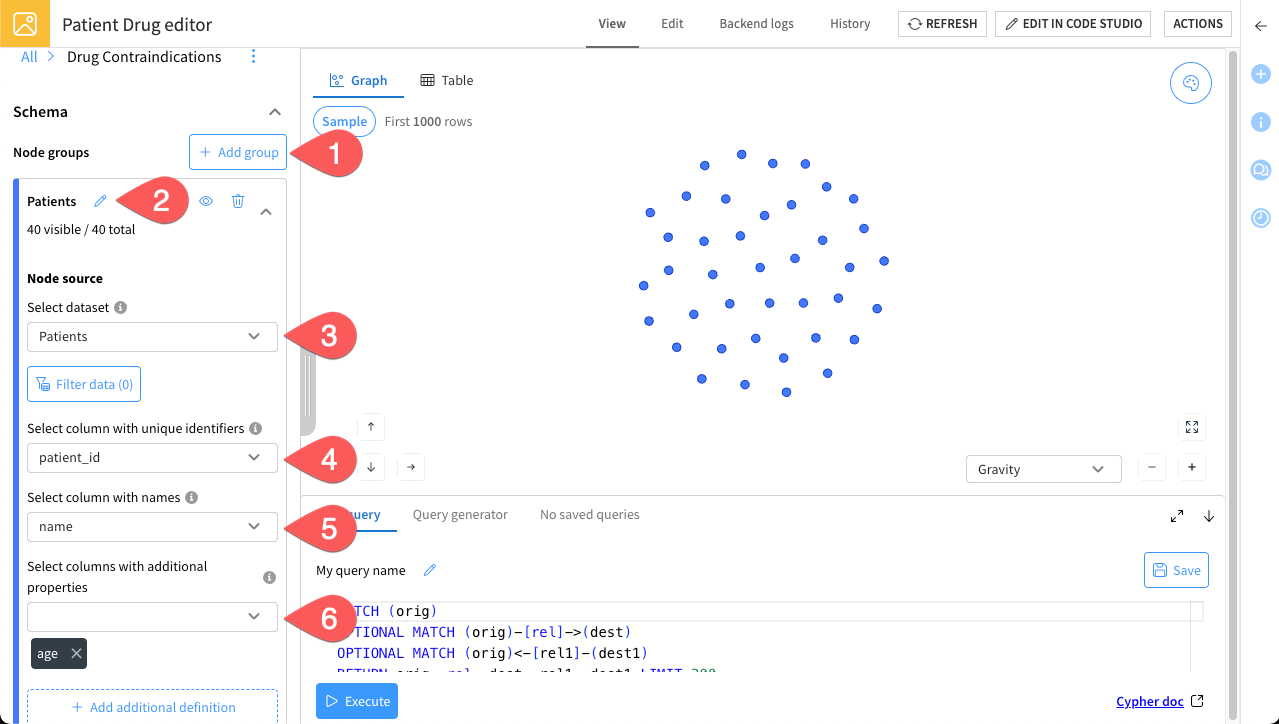1279x724 pixels.
Task: Open the Gravity layout dropdown
Action: pyautogui.click(x=1043, y=468)
